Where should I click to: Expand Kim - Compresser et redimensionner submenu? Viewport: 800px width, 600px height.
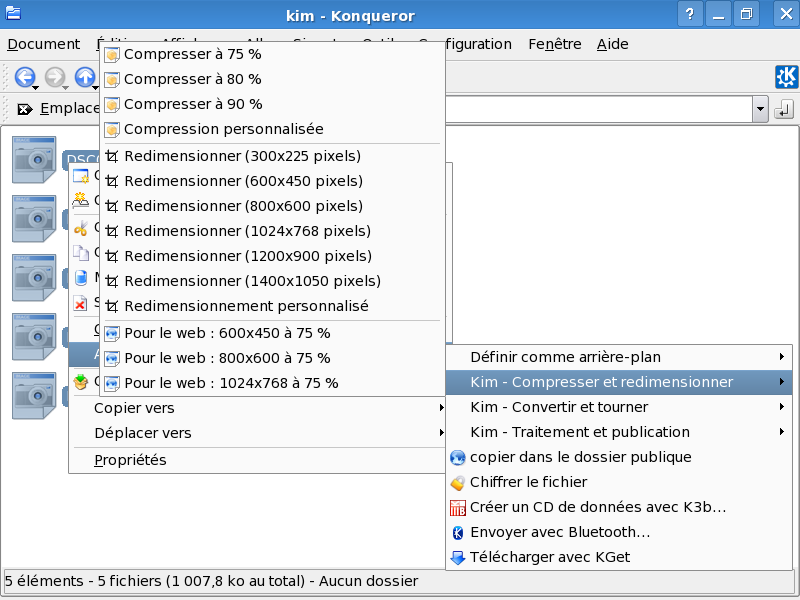point(619,382)
